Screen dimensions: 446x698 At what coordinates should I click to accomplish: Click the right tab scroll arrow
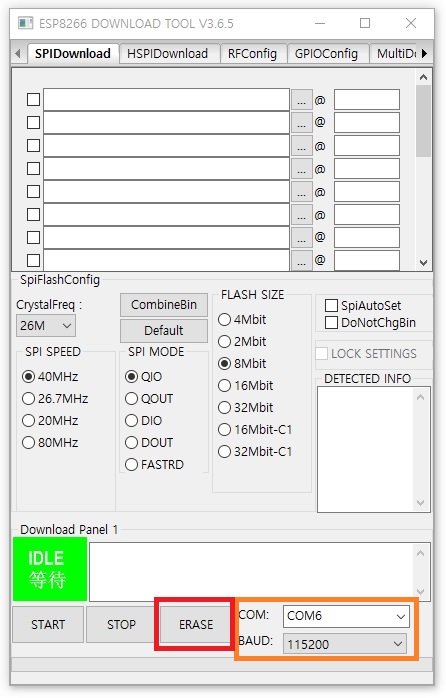coord(424,53)
